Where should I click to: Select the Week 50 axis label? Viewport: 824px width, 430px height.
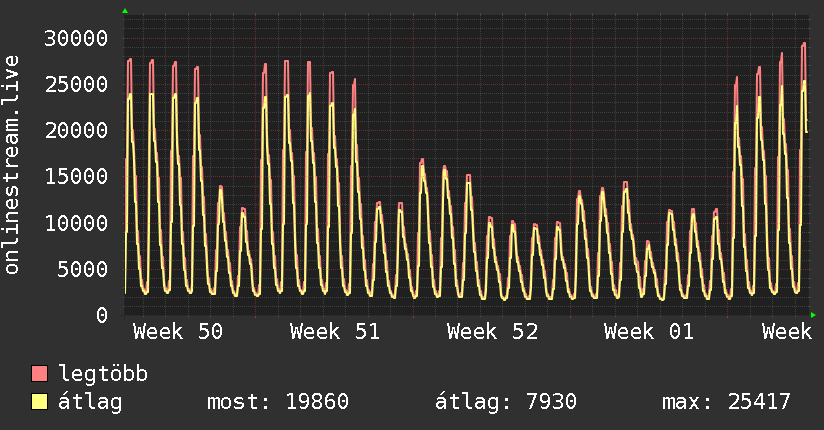coord(178,332)
